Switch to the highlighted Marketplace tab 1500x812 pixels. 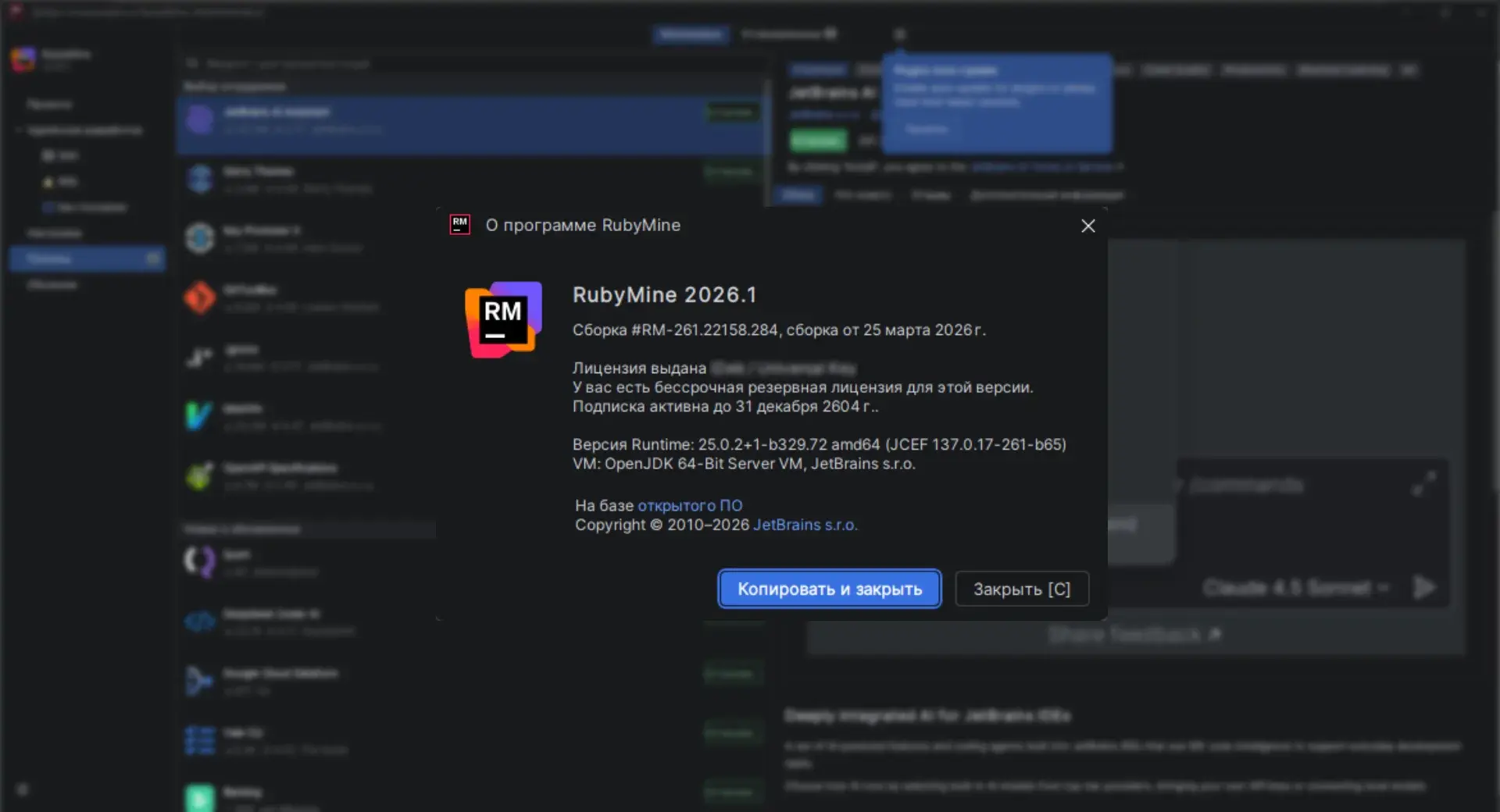(x=690, y=34)
